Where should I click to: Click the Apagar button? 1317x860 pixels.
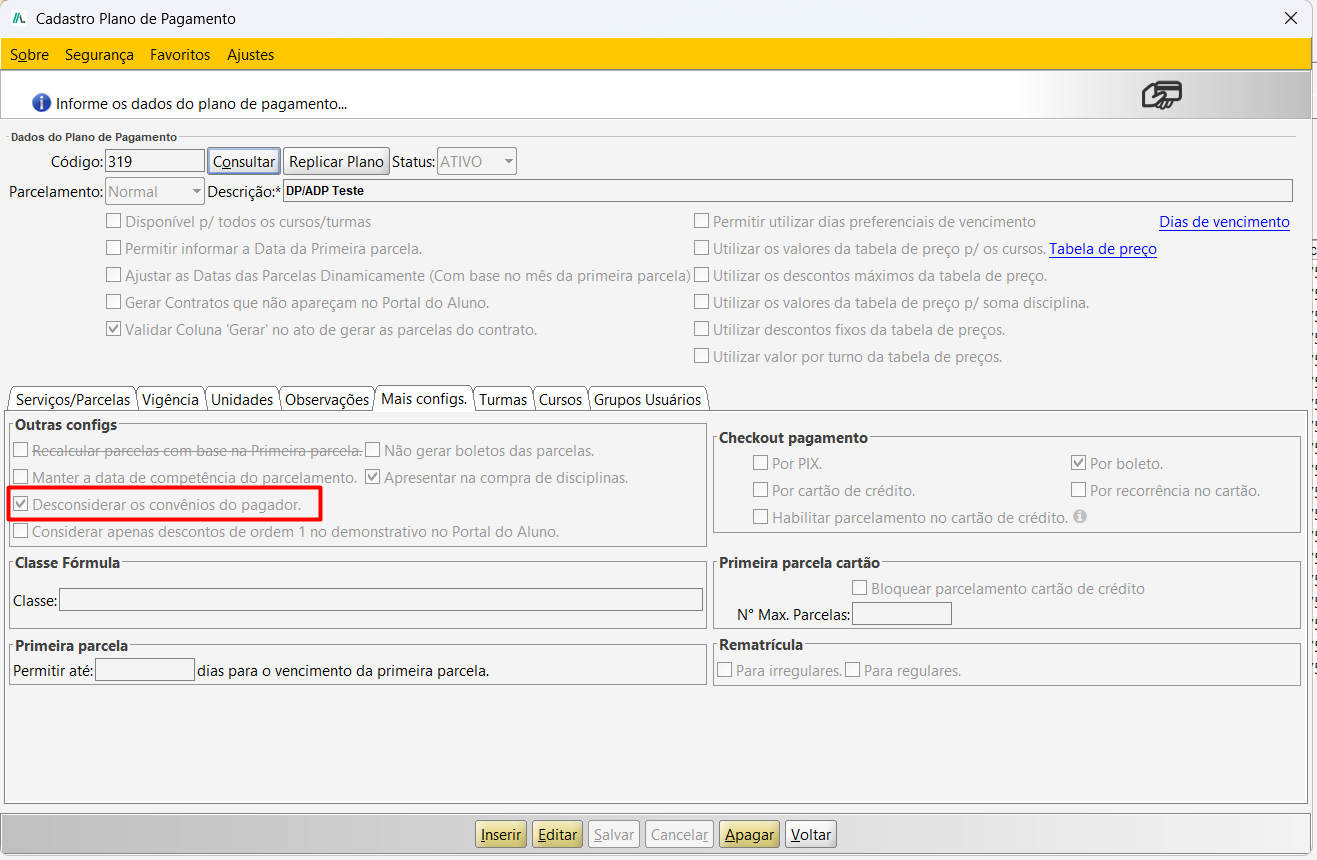pos(749,834)
